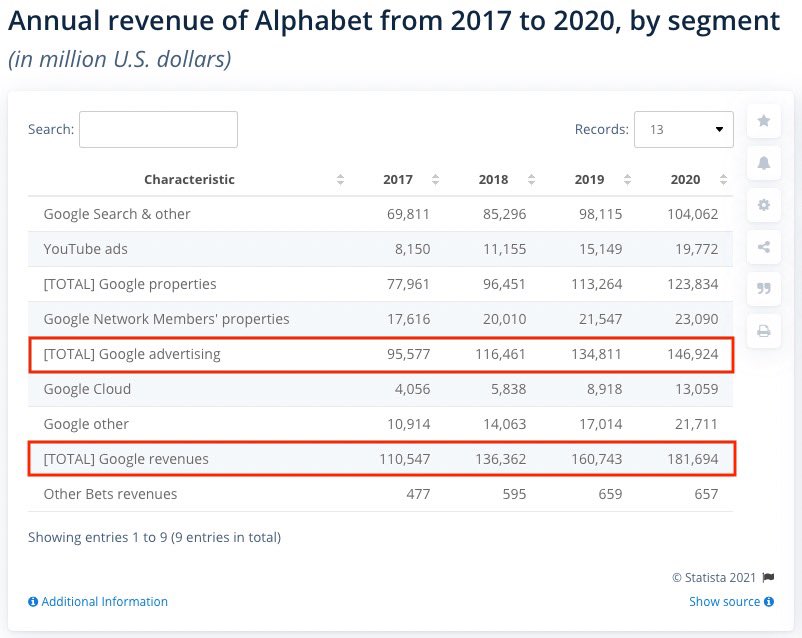Image resolution: width=802 pixels, height=638 pixels.
Task: Click the Network Members value 23,090
Action: pyautogui.click(x=697, y=319)
